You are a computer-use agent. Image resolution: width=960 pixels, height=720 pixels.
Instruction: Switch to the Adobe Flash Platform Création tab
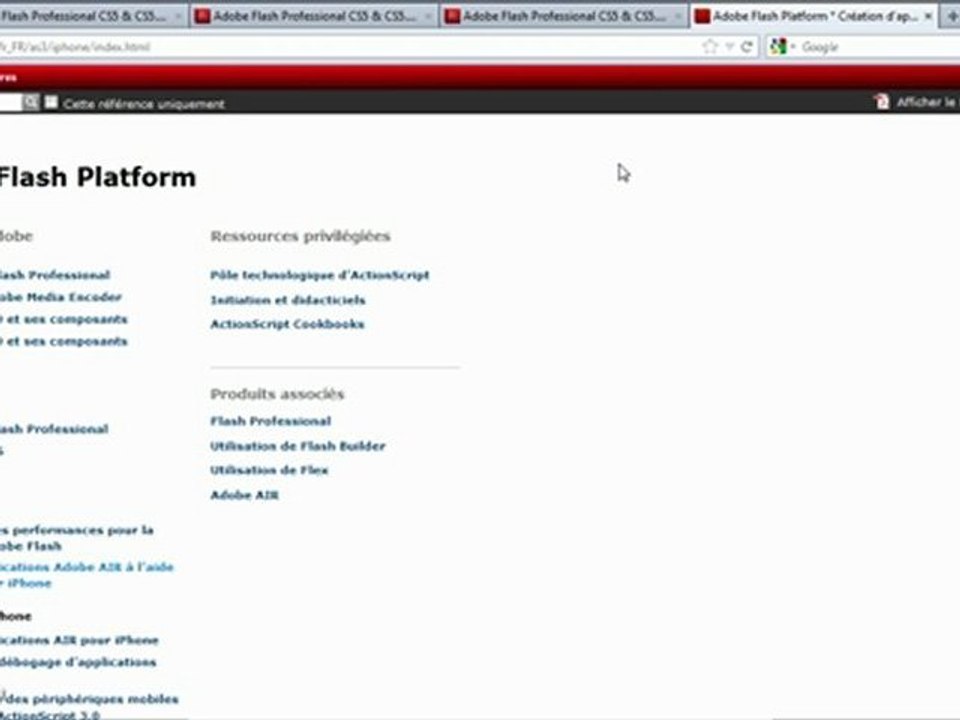coord(814,17)
